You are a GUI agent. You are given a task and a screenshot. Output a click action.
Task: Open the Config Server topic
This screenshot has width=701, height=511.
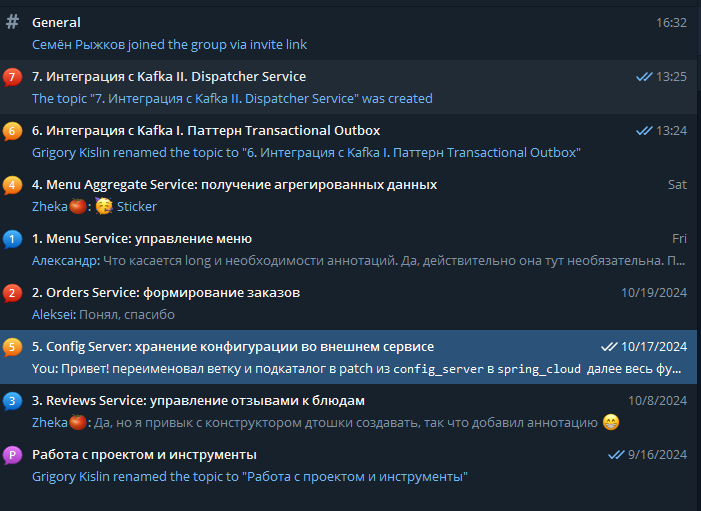tap(233, 347)
